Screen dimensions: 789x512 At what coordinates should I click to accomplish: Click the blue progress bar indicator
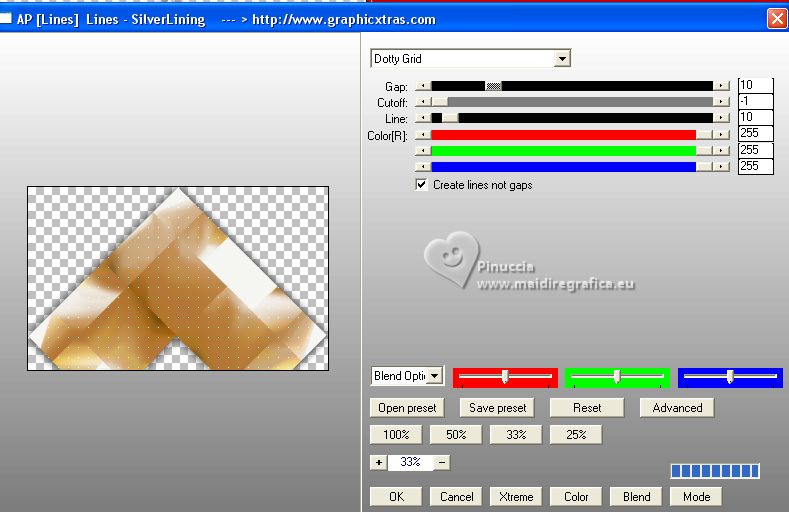point(715,471)
